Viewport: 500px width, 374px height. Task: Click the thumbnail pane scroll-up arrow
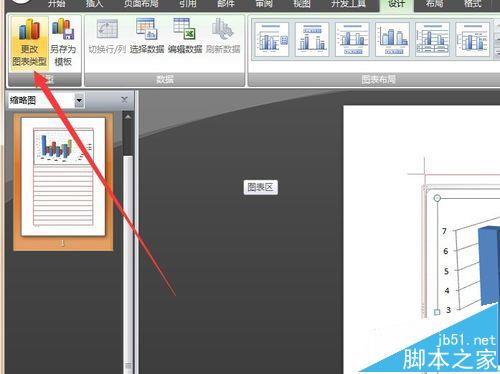click(128, 117)
